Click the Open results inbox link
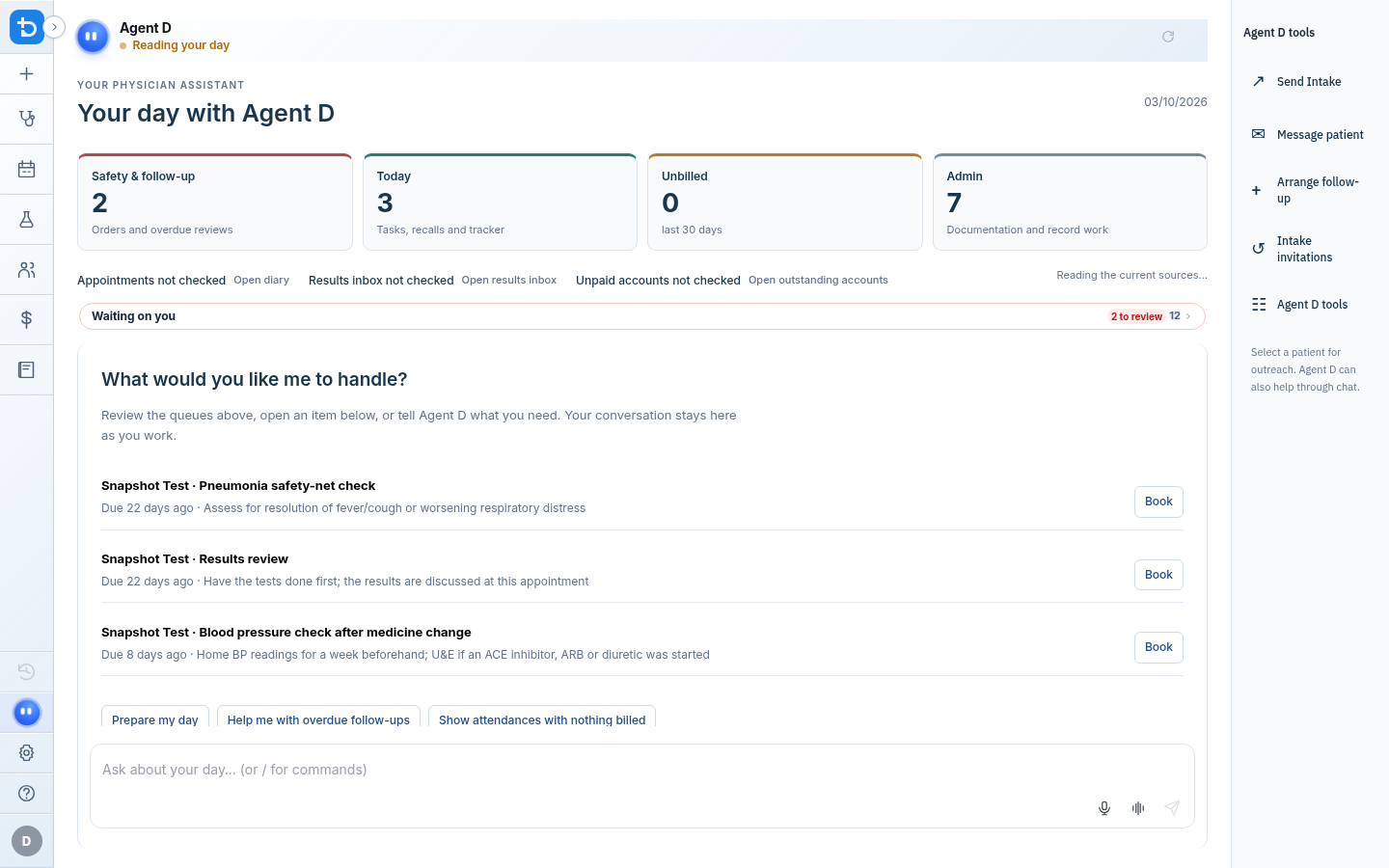The width and height of the screenshot is (1389, 868). 509,280
